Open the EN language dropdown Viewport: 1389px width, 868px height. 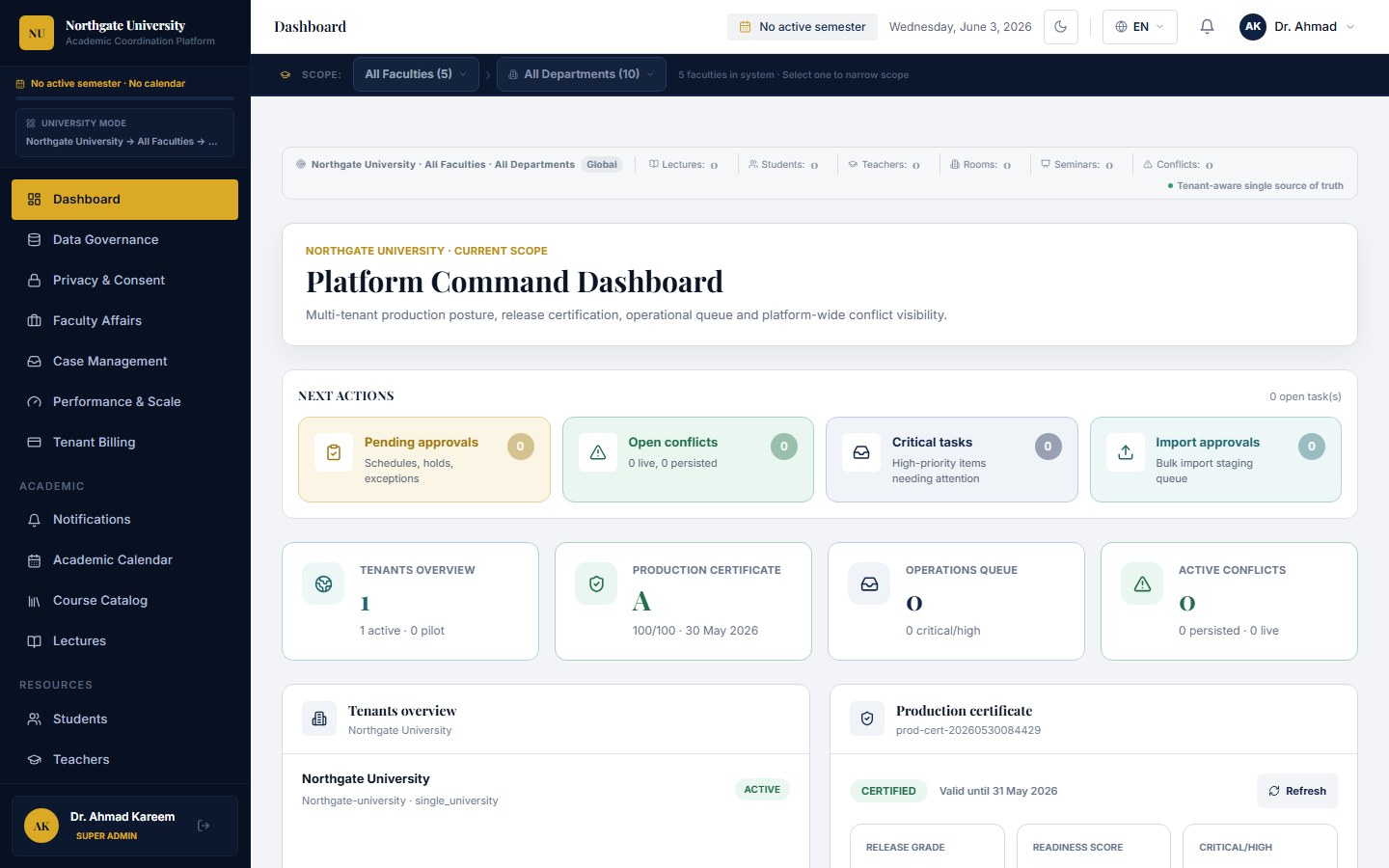(x=1139, y=27)
